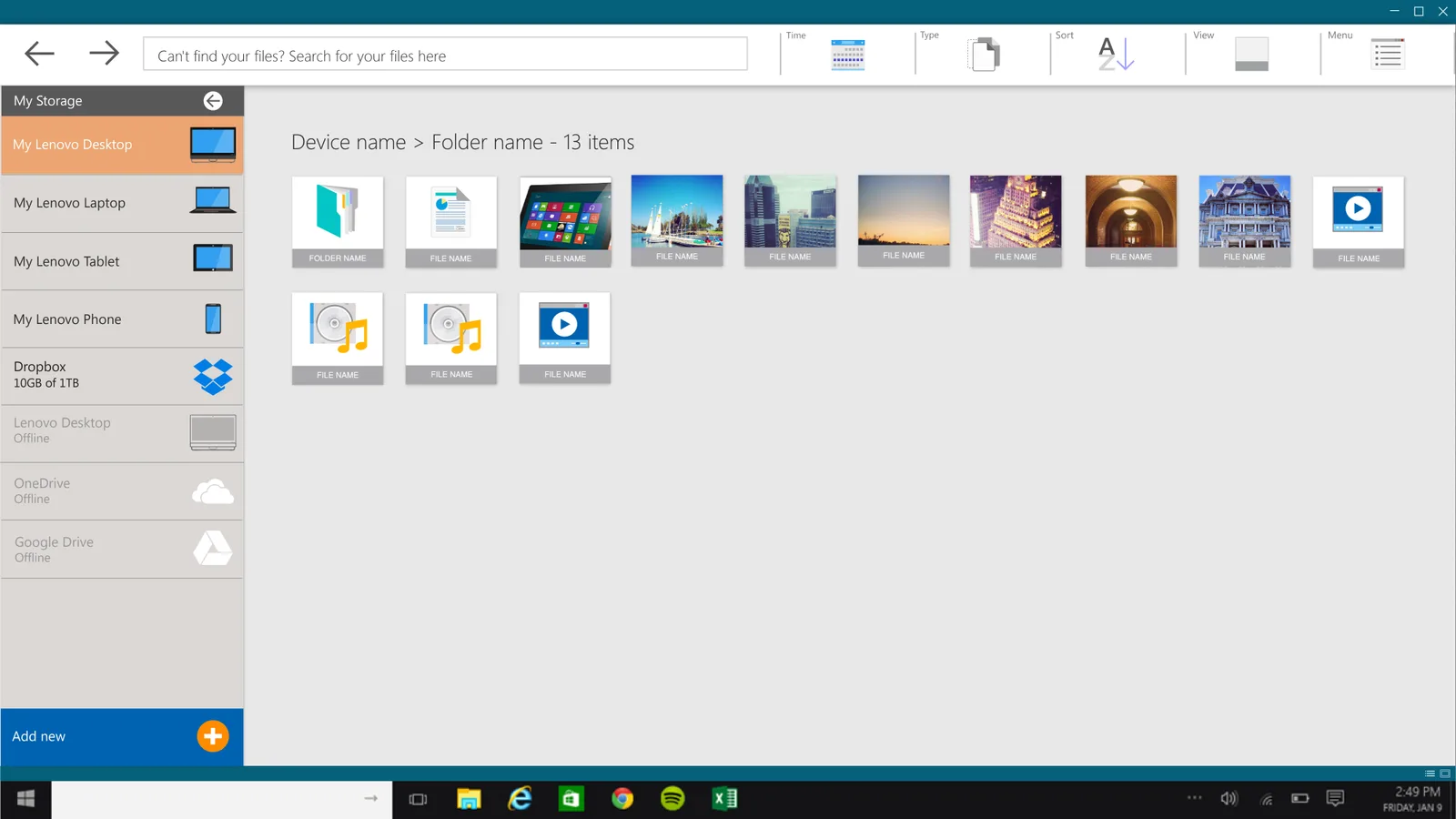
Task: Click Device name in the breadcrumb
Action: coord(349,143)
